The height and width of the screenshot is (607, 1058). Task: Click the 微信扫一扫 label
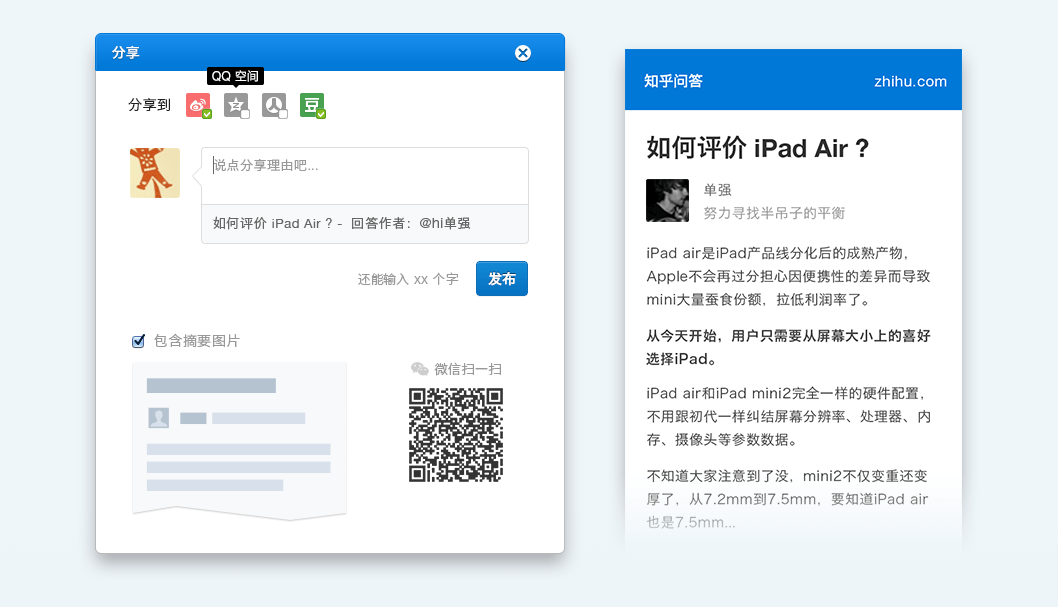click(468, 369)
